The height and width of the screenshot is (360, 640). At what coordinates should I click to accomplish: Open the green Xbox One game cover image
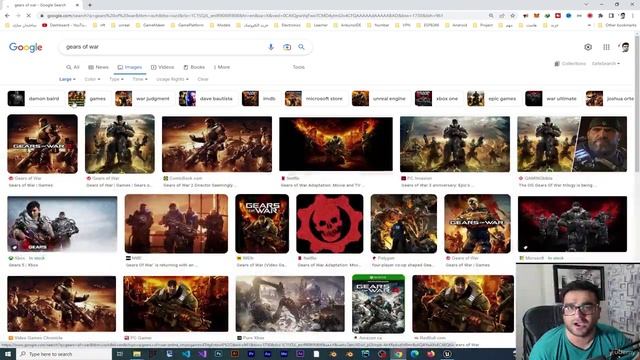[x=378, y=304]
